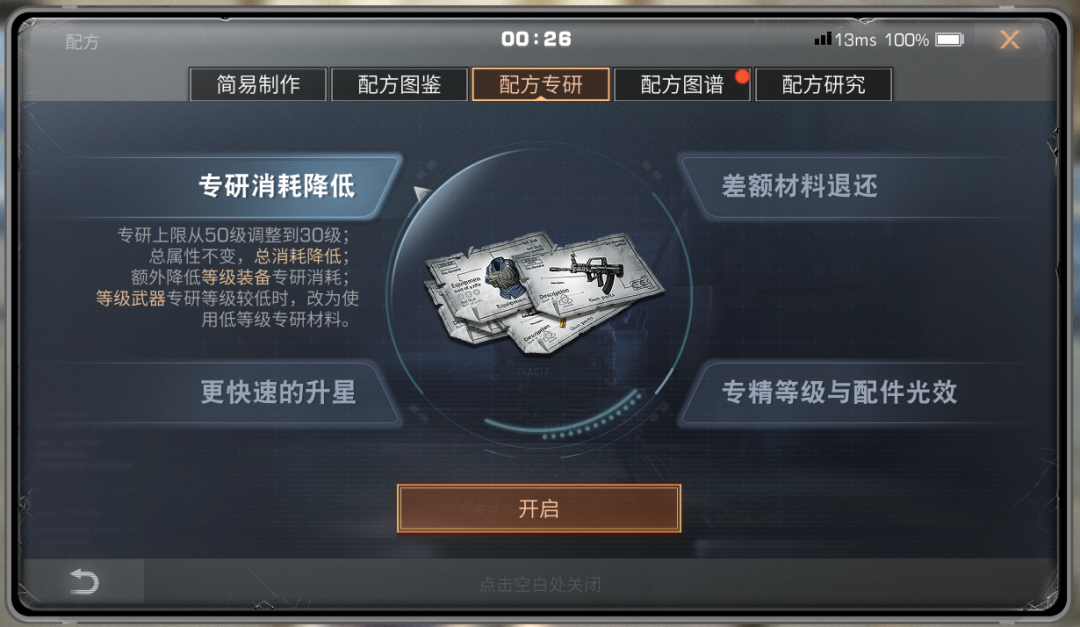Tap 点击空白处关闭 text to dismiss
The image size is (1080, 627).
(540, 585)
